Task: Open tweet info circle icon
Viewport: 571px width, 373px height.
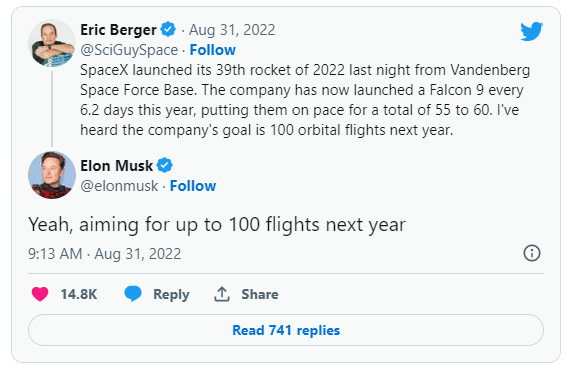Action: [x=532, y=253]
